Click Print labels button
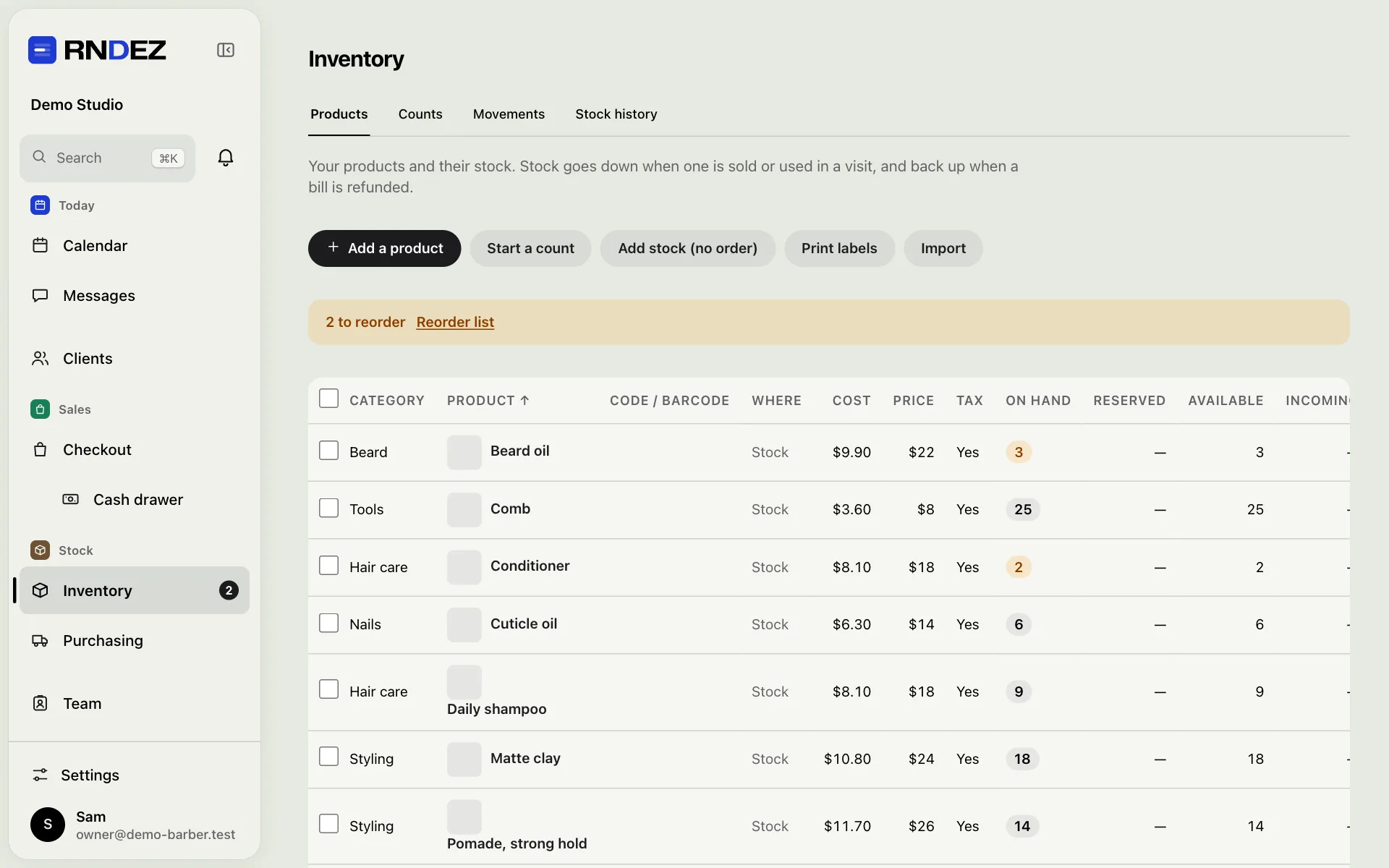 839,249
